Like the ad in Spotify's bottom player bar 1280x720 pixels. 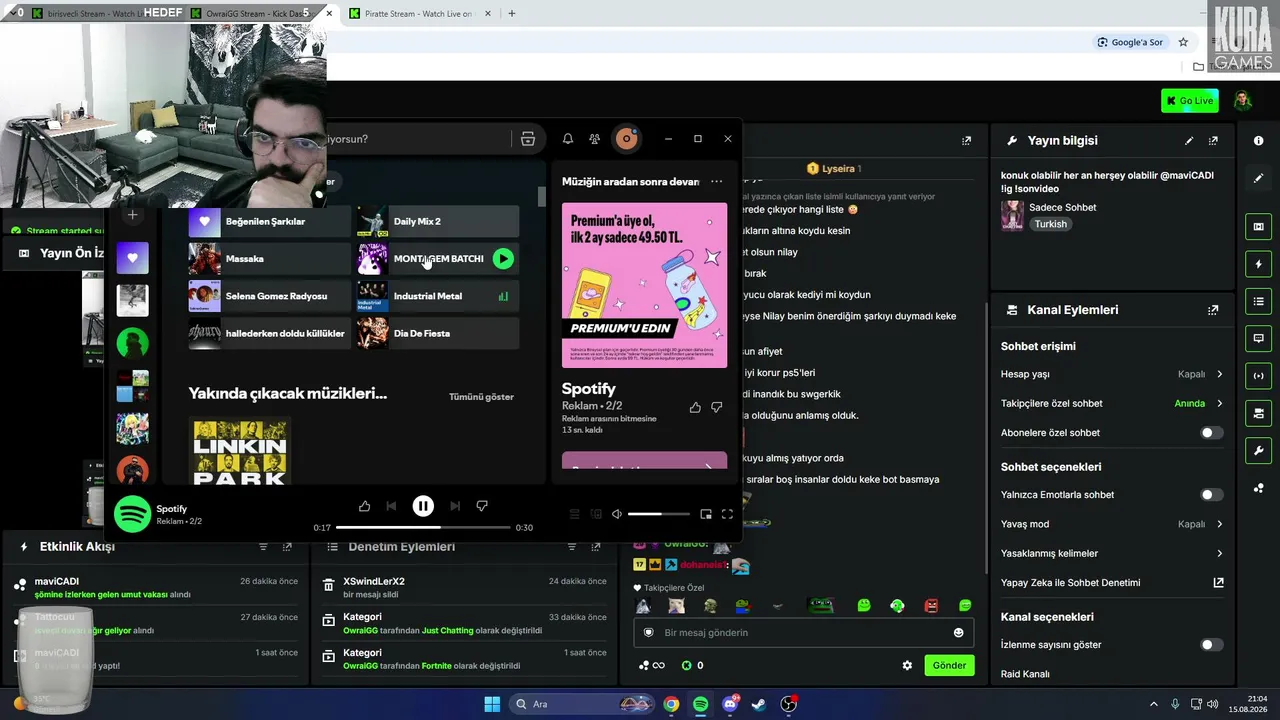[364, 507]
